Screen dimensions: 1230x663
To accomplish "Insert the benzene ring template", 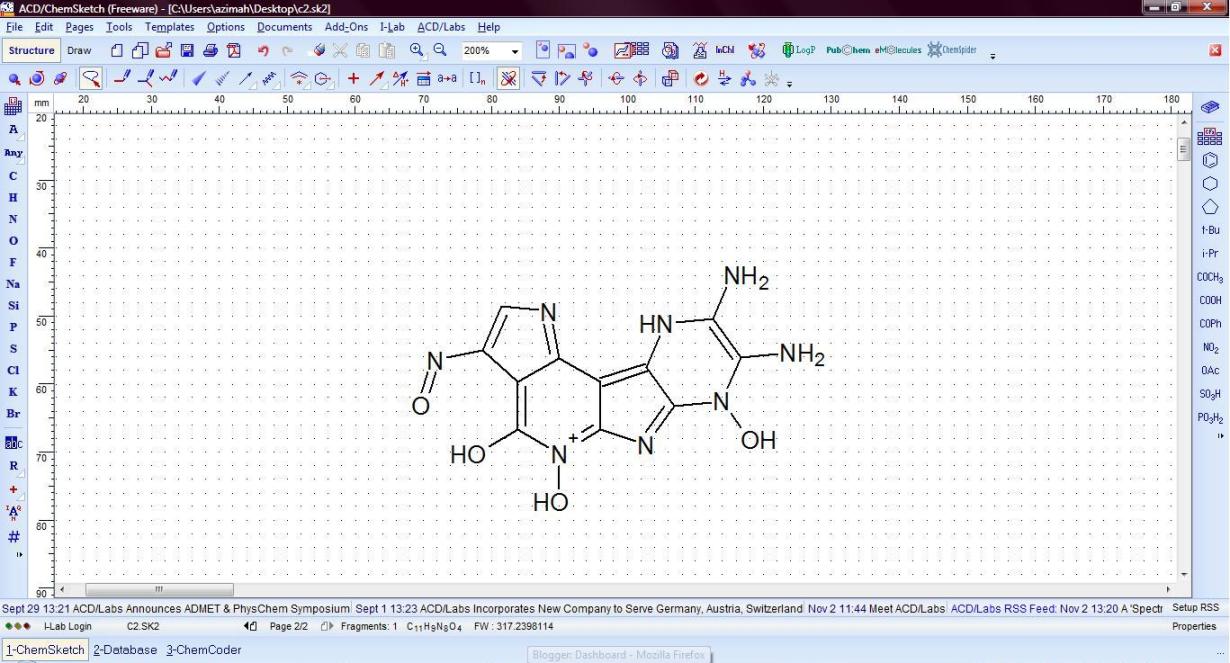I will (x=1210, y=160).
